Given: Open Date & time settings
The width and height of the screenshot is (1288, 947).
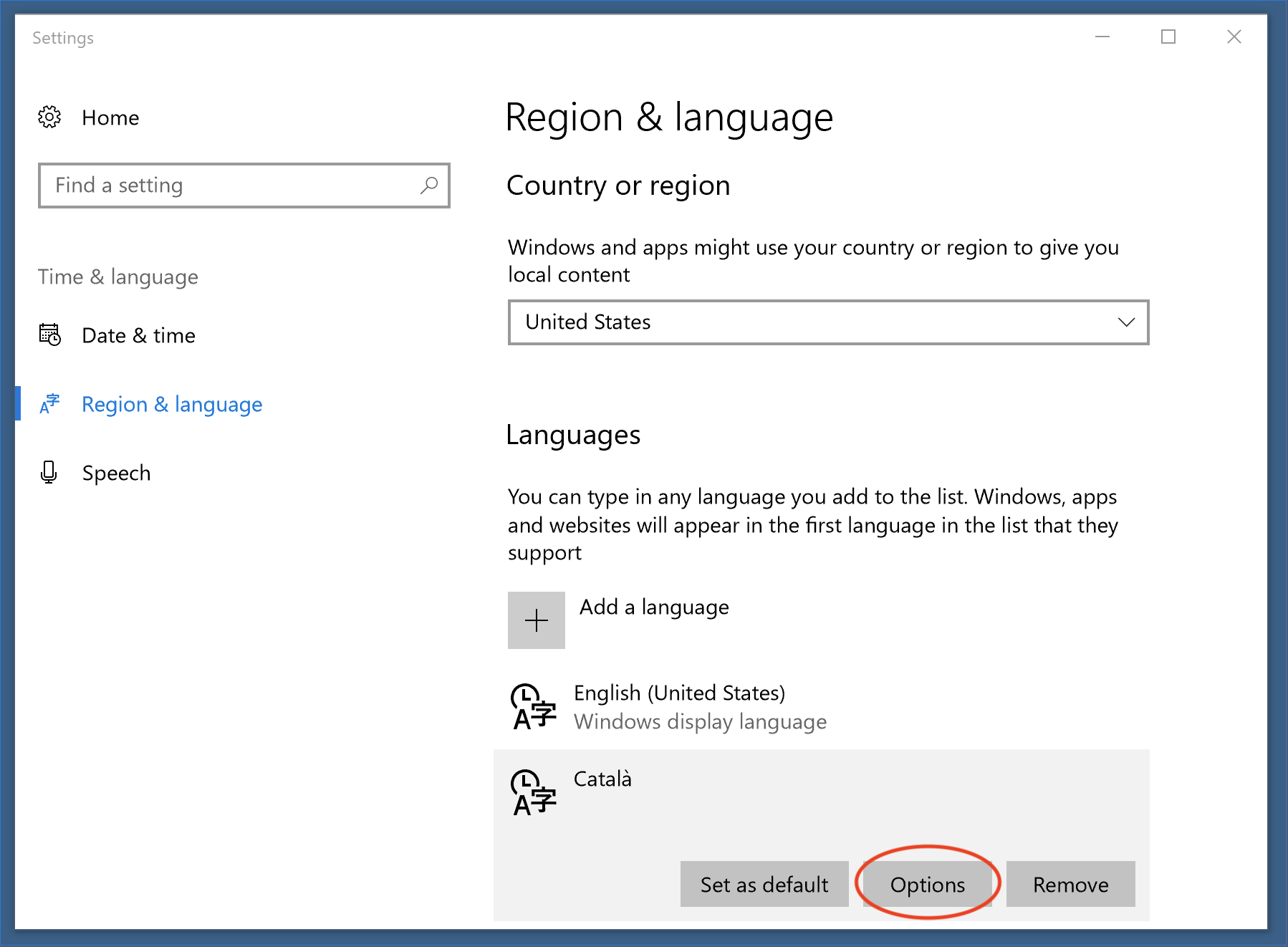Looking at the screenshot, I should [138, 335].
